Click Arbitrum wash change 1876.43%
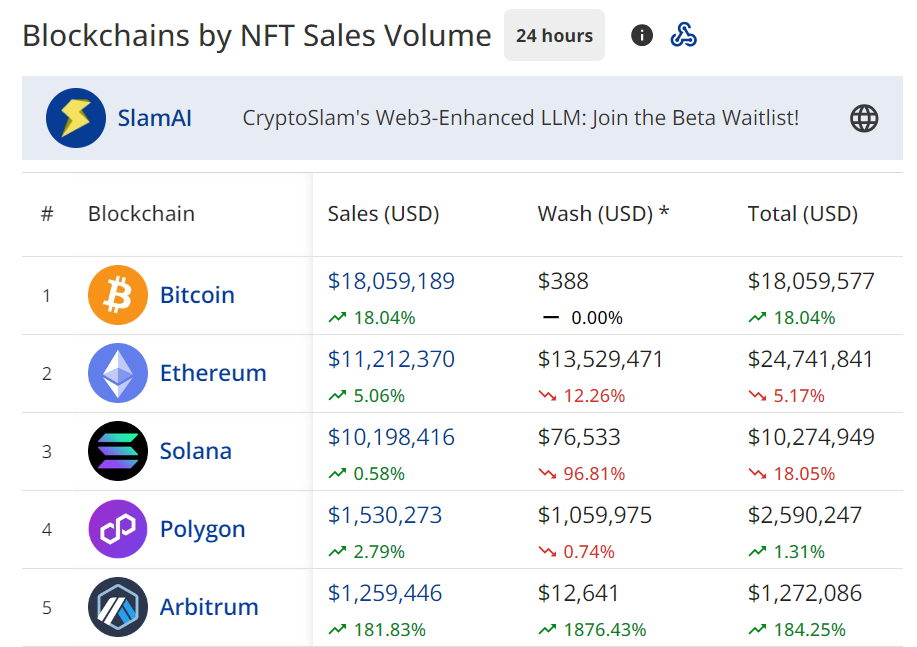 click(x=605, y=630)
